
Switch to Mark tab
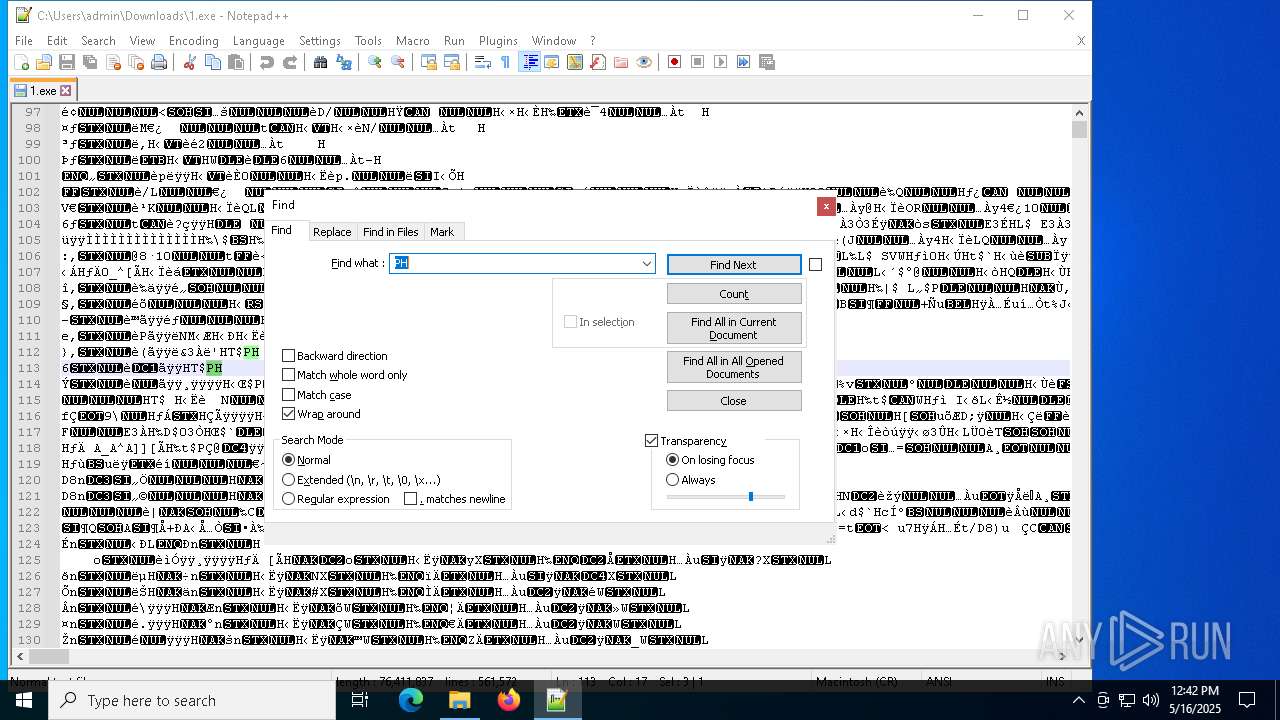click(x=442, y=232)
